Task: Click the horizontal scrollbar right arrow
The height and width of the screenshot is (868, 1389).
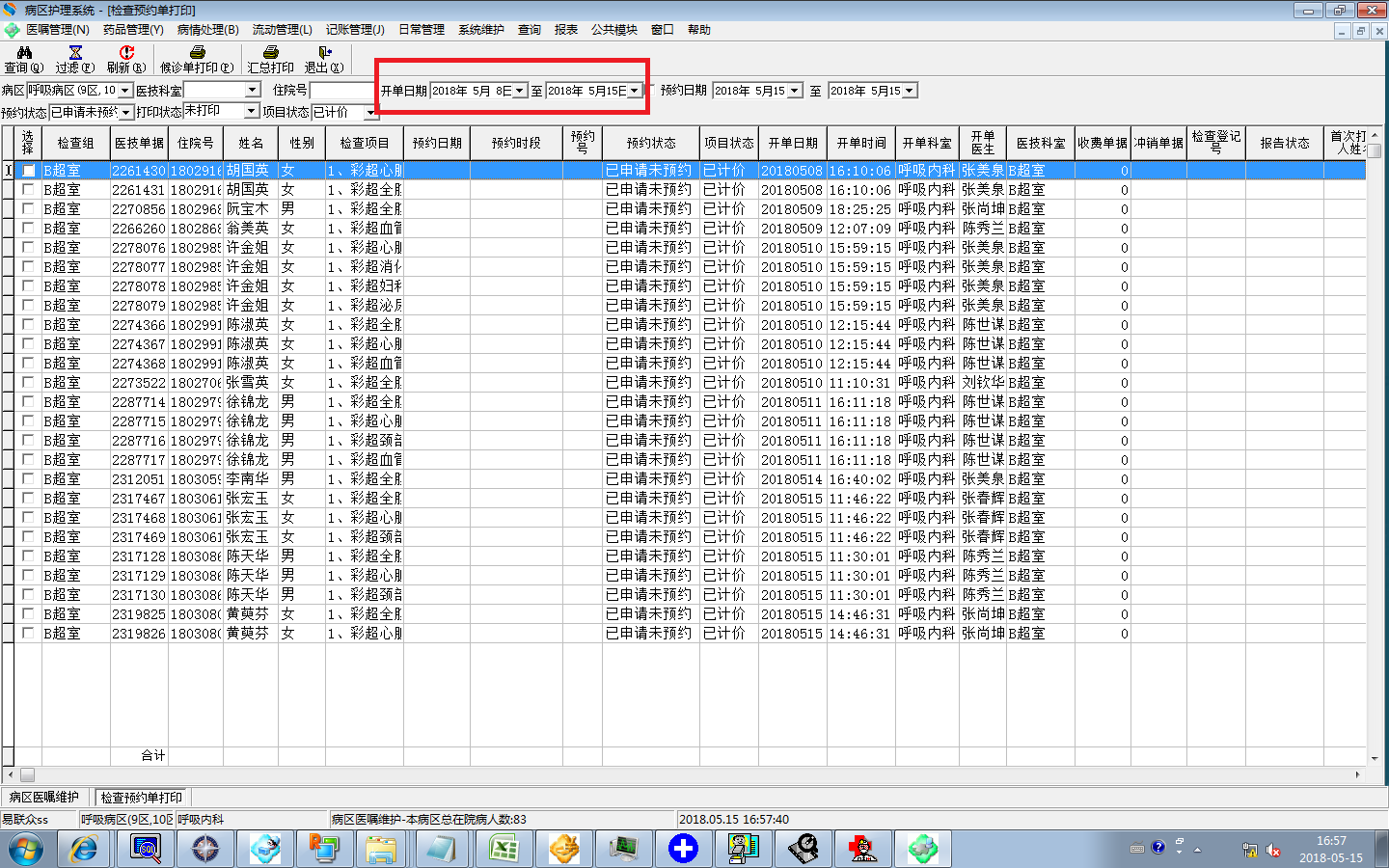Action: (x=1357, y=774)
